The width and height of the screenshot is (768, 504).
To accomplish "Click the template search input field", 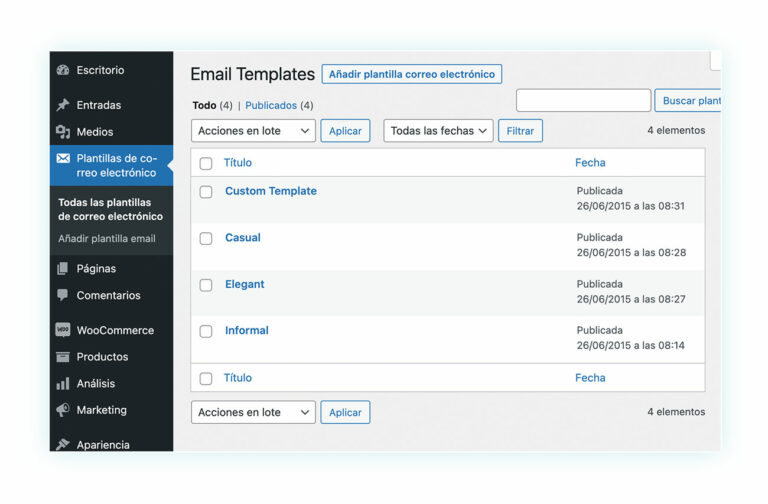I will coord(583,100).
